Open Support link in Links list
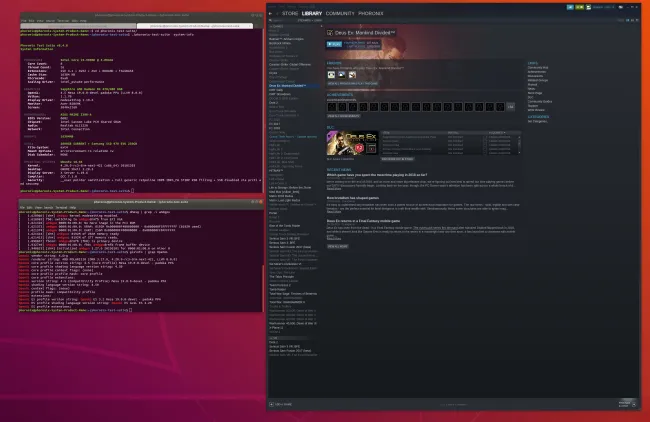This screenshot has width=650, height=422. click(533, 106)
